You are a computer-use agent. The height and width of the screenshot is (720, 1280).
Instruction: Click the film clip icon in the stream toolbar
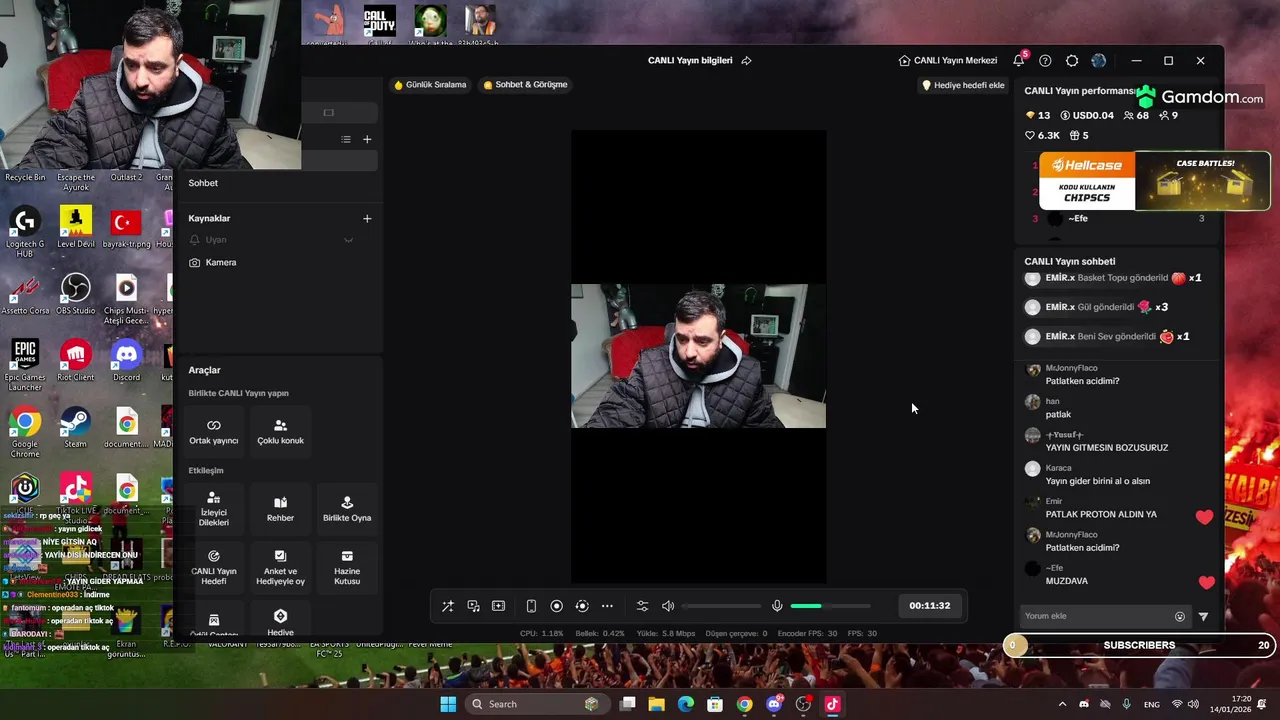[498, 606]
